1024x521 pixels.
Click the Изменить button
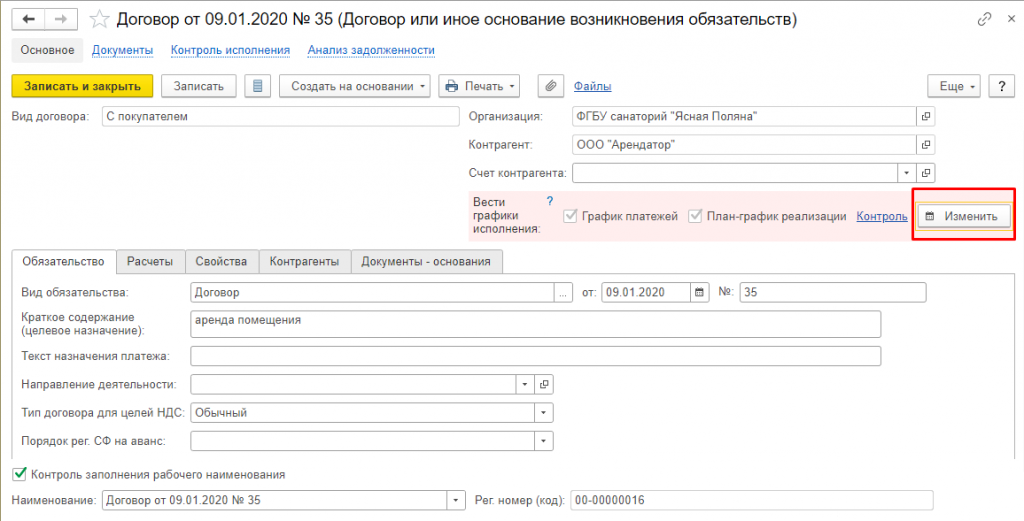(x=963, y=216)
